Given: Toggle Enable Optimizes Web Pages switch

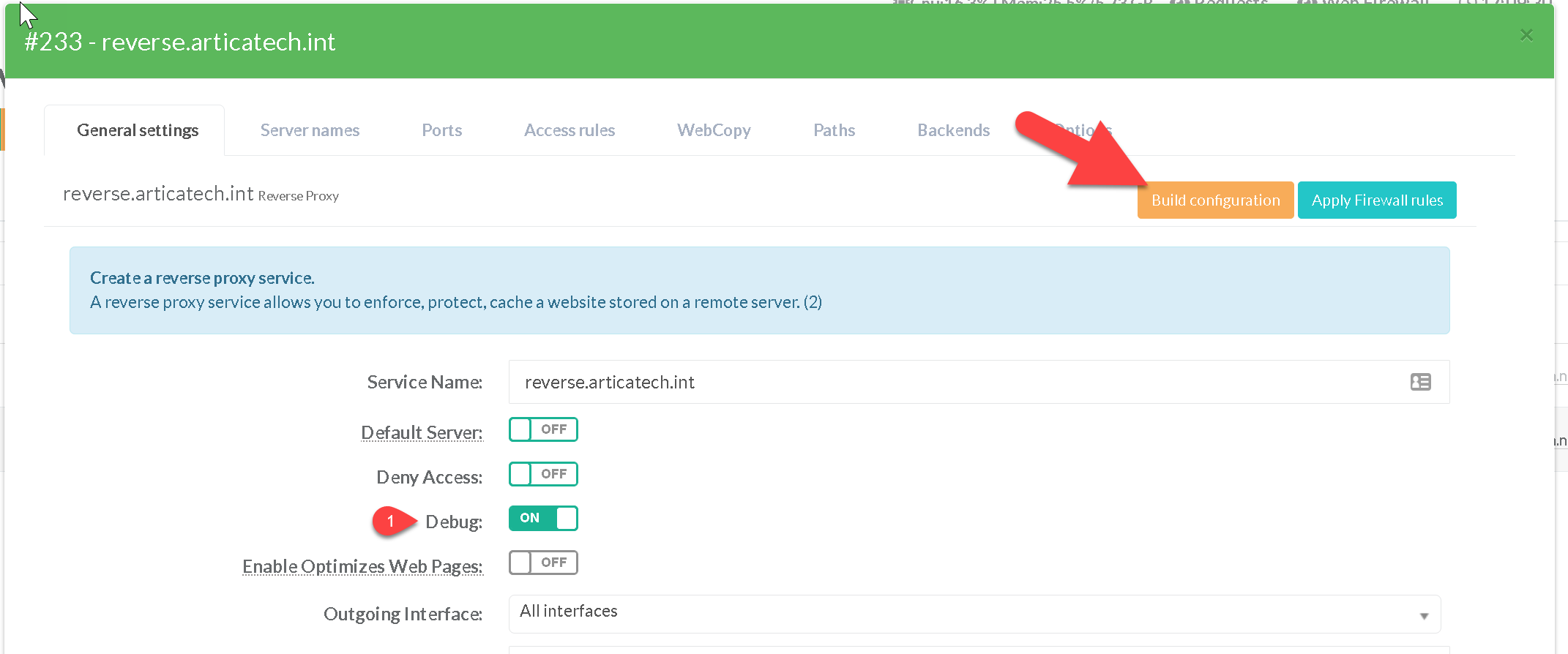Looking at the screenshot, I should point(543,563).
